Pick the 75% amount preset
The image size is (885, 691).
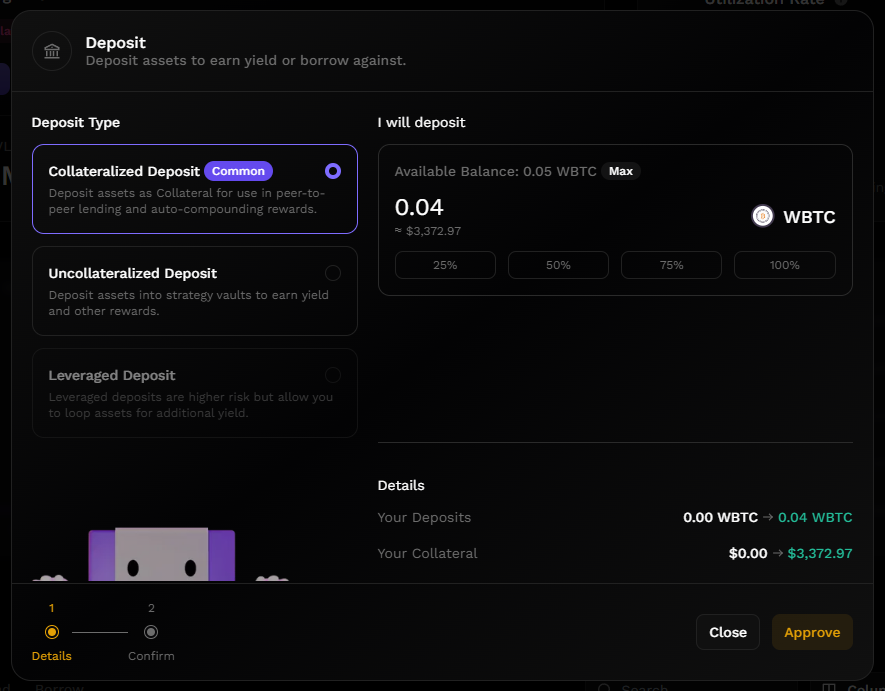coord(671,265)
